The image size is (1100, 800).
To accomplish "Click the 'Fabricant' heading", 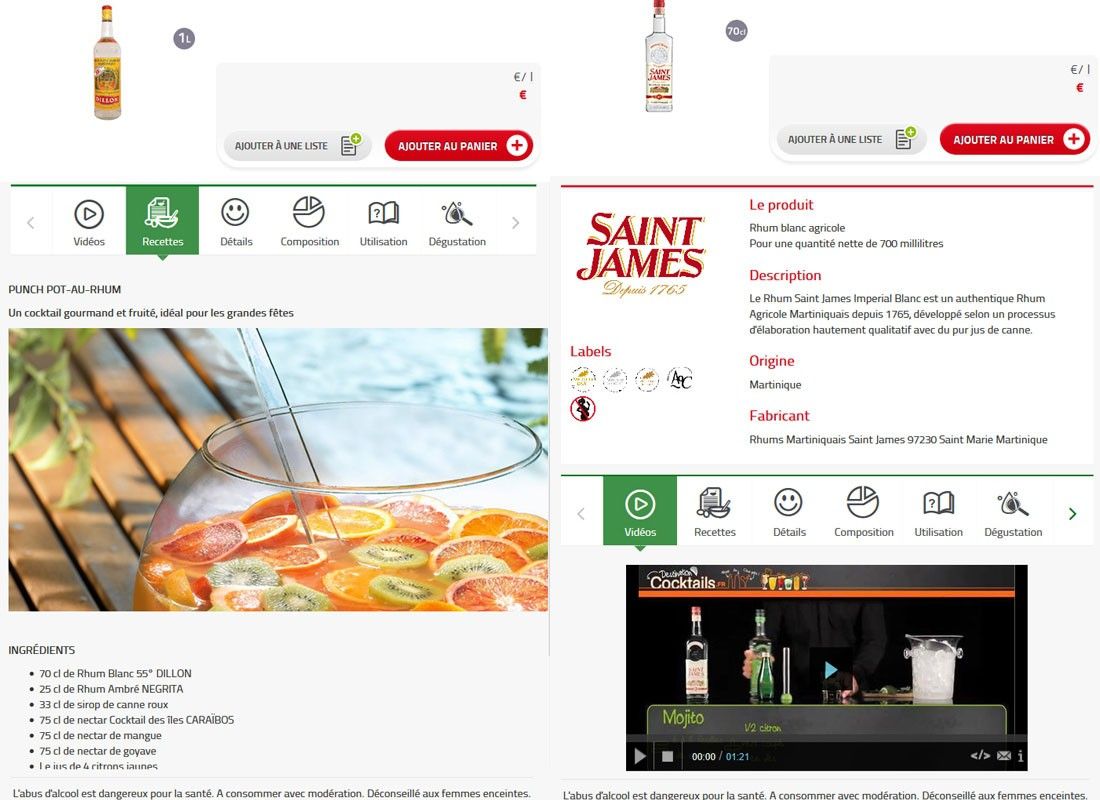I will point(779,415).
